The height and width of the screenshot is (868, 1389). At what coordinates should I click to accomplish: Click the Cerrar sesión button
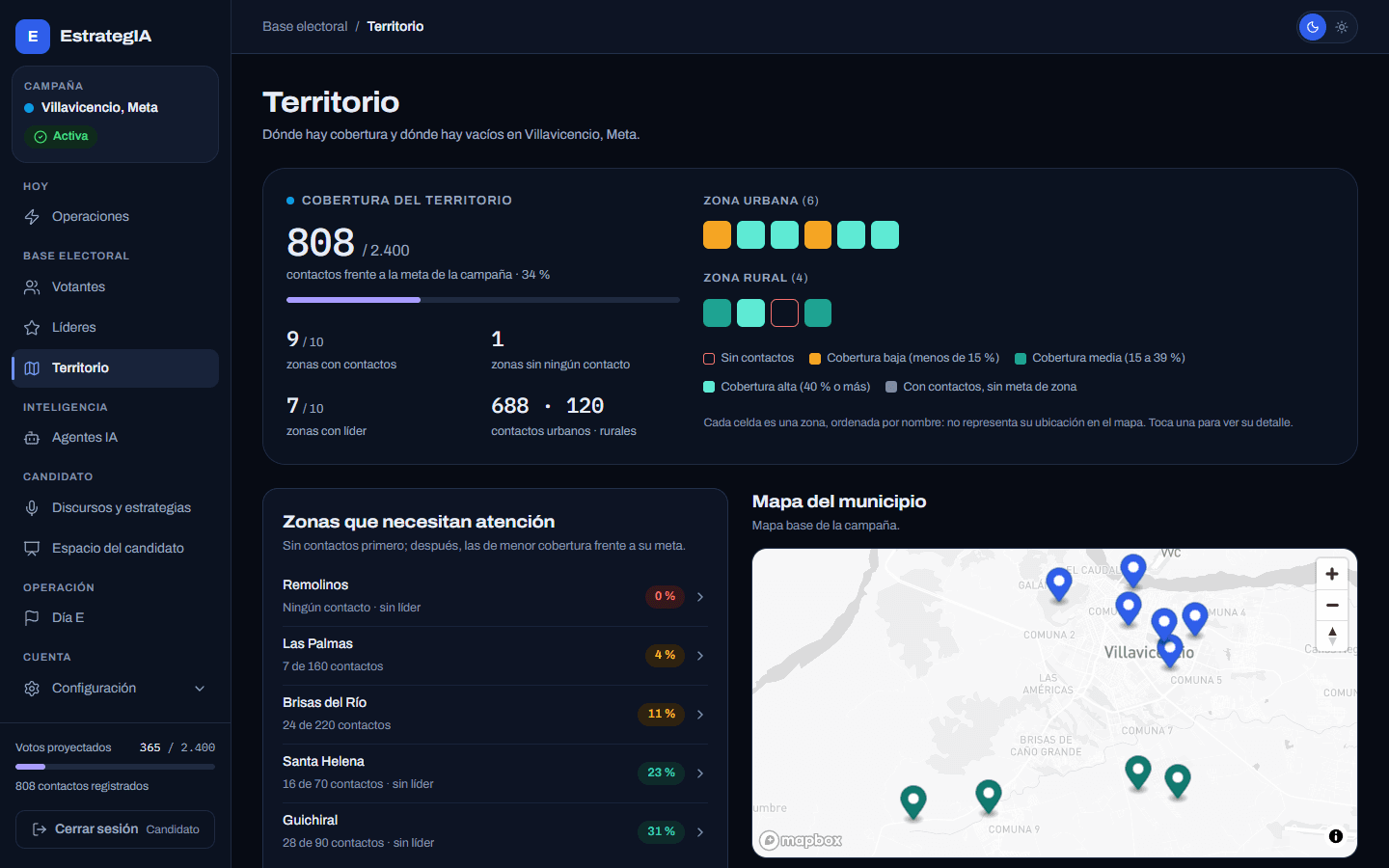pos(115,829)
